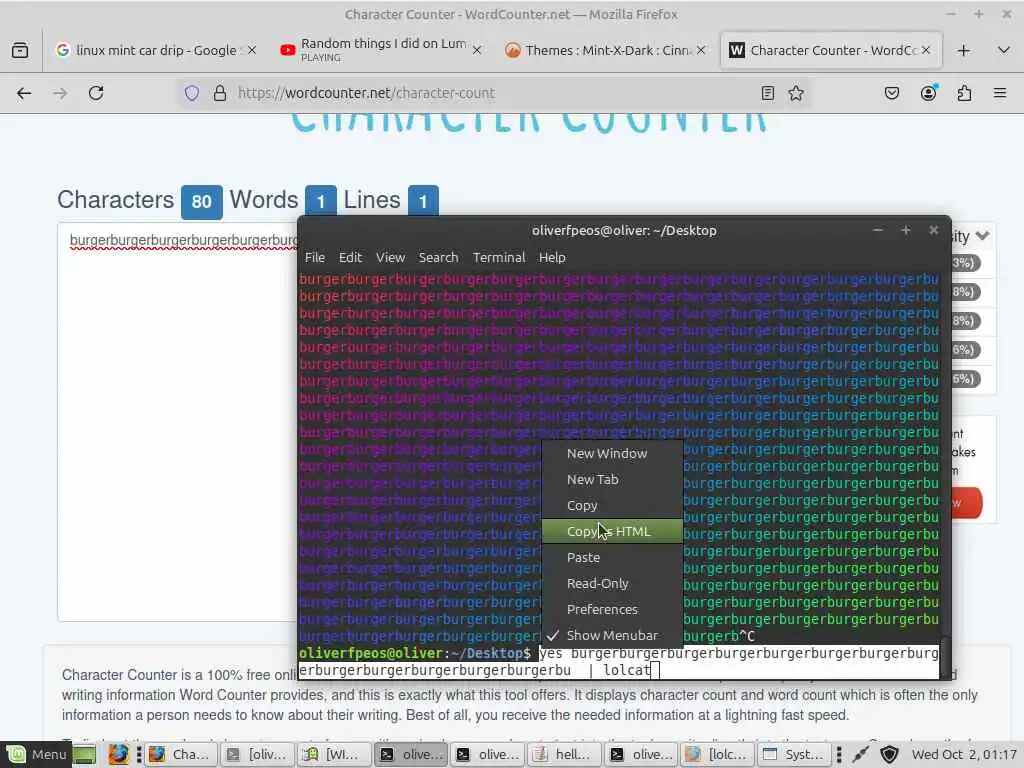Expand the density panel chevron

(x=983, y=236)
